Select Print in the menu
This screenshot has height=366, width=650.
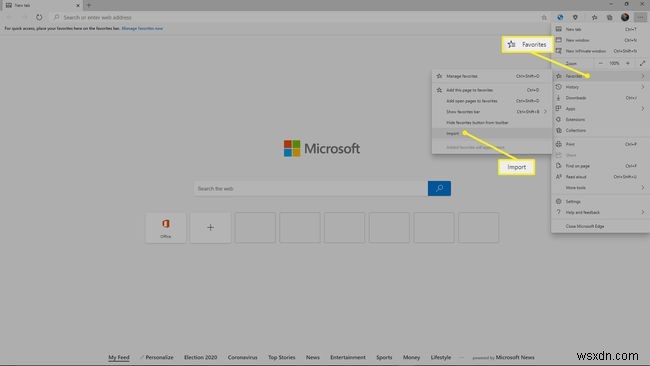[x=600, y=144]
